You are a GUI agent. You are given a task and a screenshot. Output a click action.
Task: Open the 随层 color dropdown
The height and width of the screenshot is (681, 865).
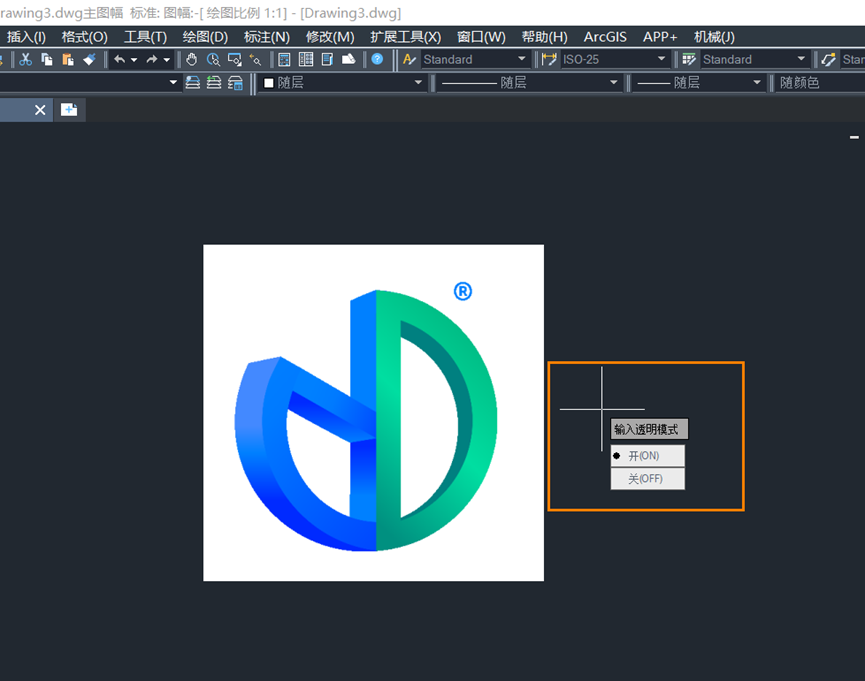418,83
